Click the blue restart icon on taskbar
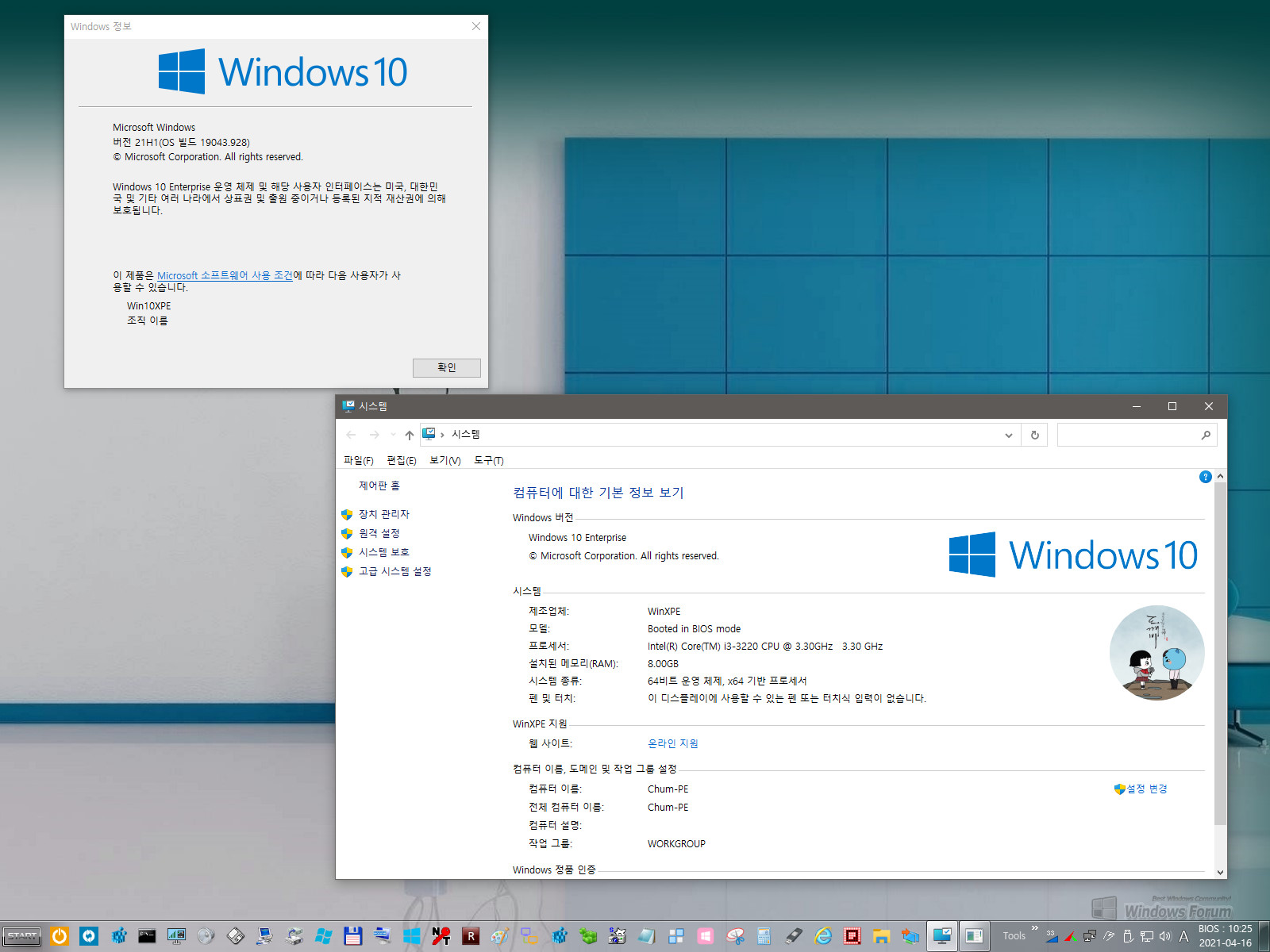 (x=89, y=936)
